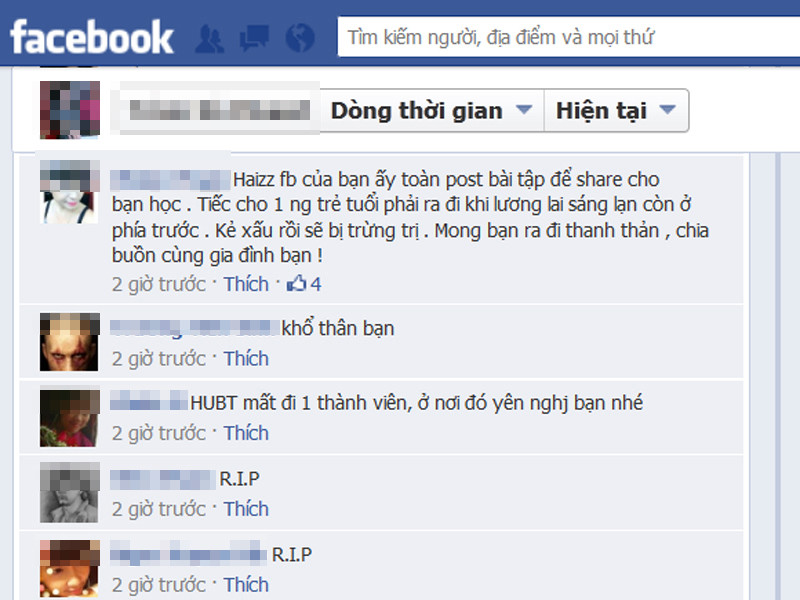The width and height of the screenshot is (800, 600).
Task: Like the 'khổ thân bạn' comment
Action: pos(246,359)
